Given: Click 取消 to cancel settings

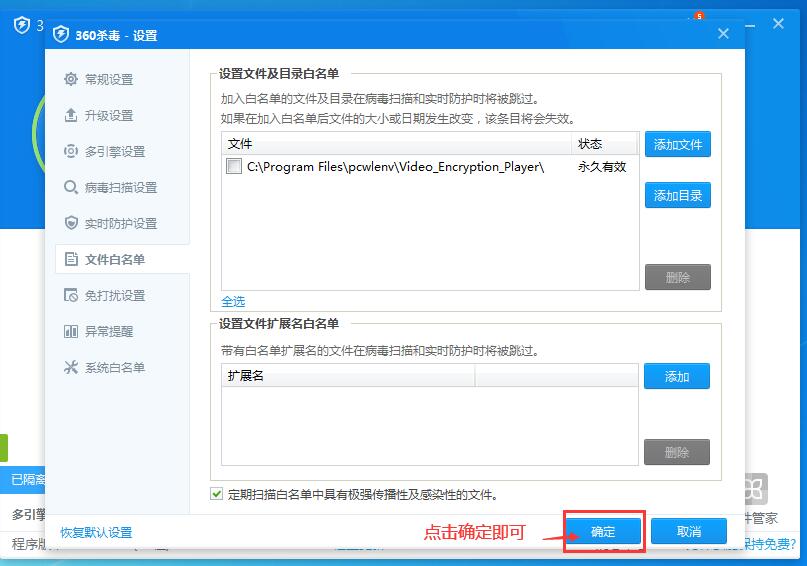Looking at the screenshot, I should (689, 531).
